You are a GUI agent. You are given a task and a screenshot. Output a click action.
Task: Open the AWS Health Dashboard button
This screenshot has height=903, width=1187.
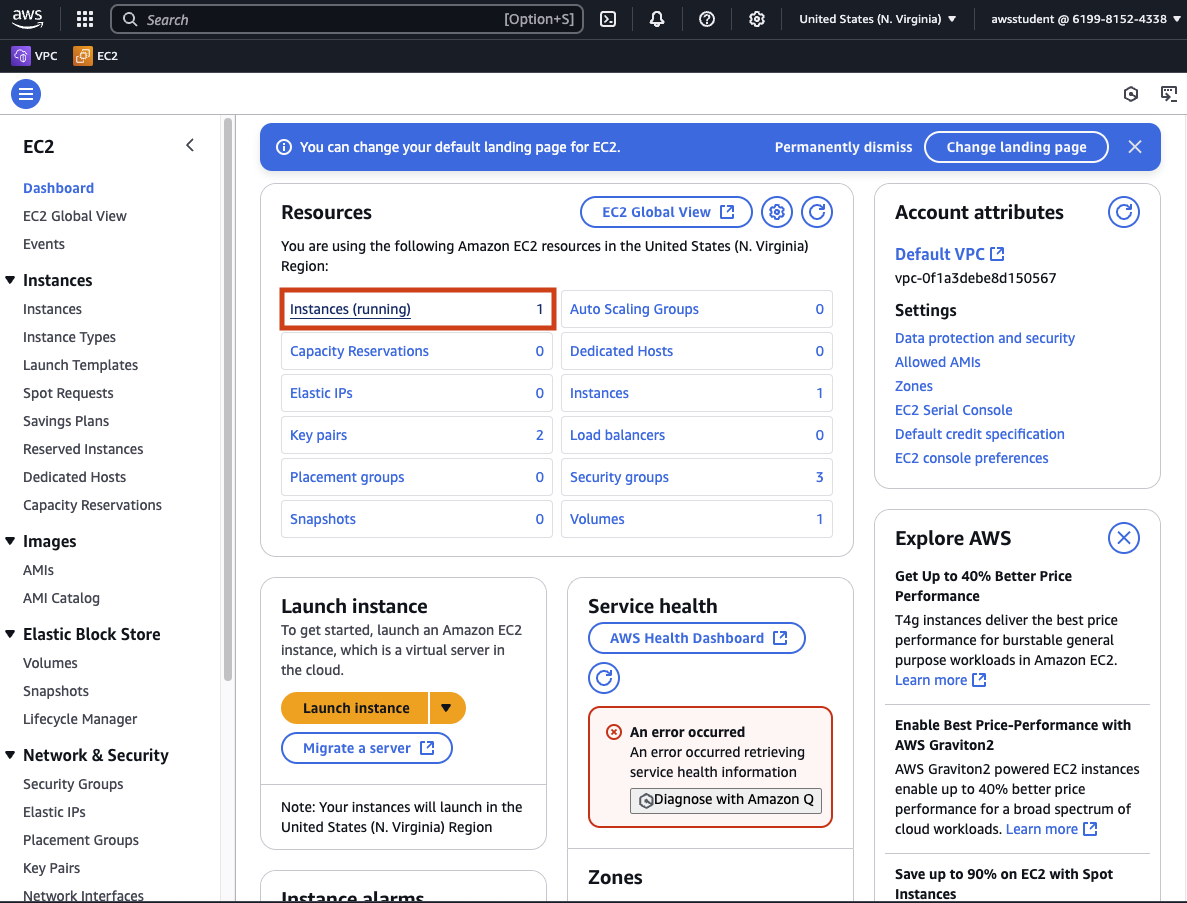pos(697,638)
